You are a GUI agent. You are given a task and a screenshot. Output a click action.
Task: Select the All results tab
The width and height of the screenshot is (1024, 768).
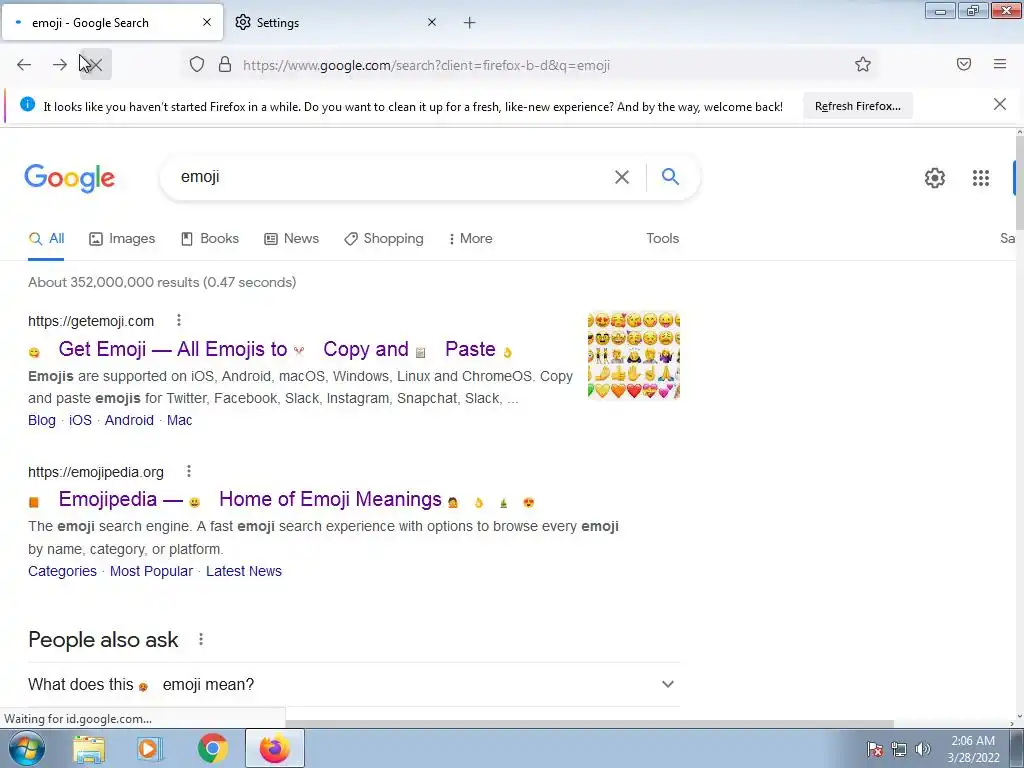coord(46,238)
